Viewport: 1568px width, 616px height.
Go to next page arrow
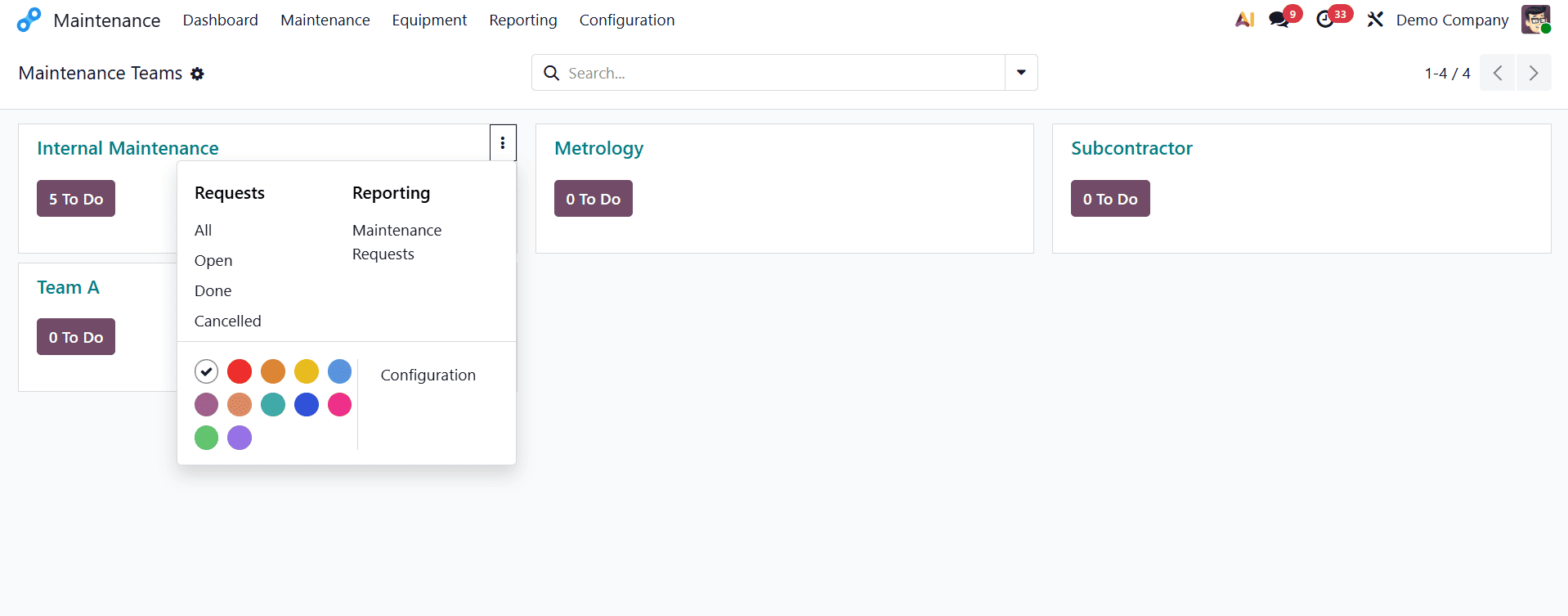click(1534, 73)
